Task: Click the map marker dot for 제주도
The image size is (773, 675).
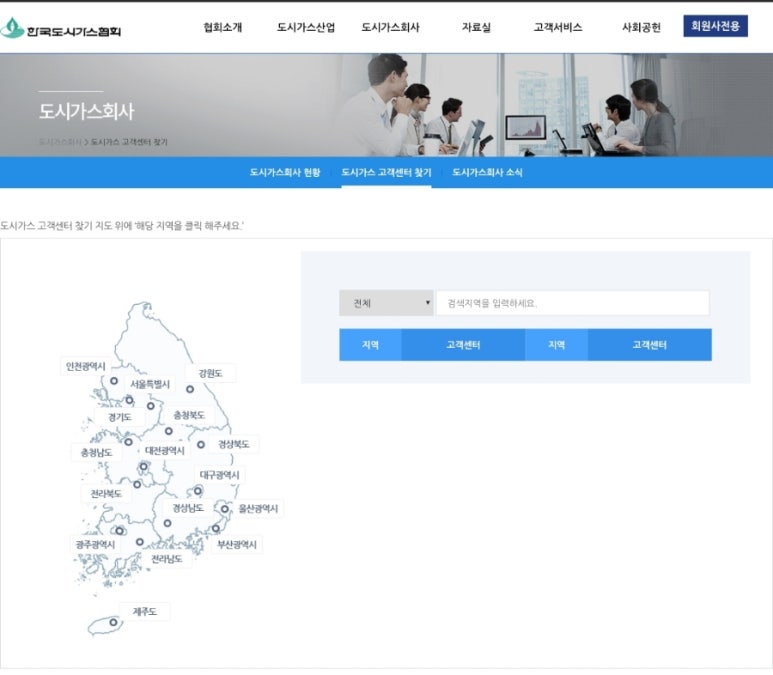Action: pyautogui.click(x=113, y=623)
